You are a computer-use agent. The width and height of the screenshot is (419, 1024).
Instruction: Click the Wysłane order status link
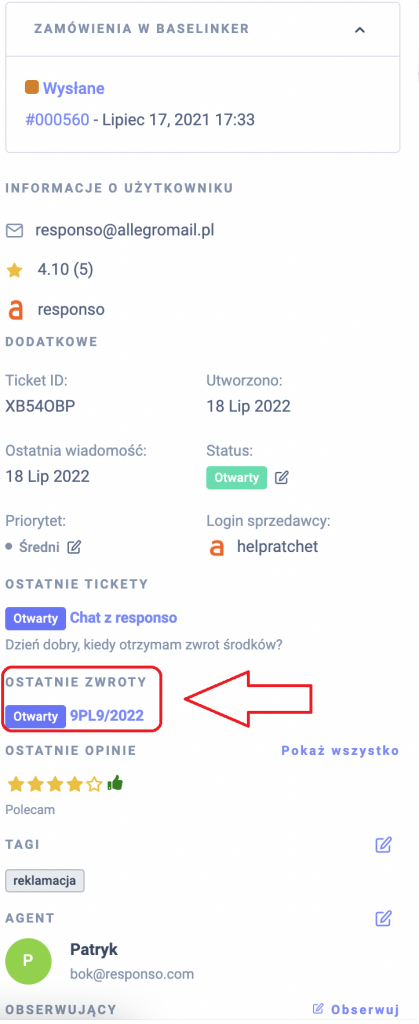[74, 88]
